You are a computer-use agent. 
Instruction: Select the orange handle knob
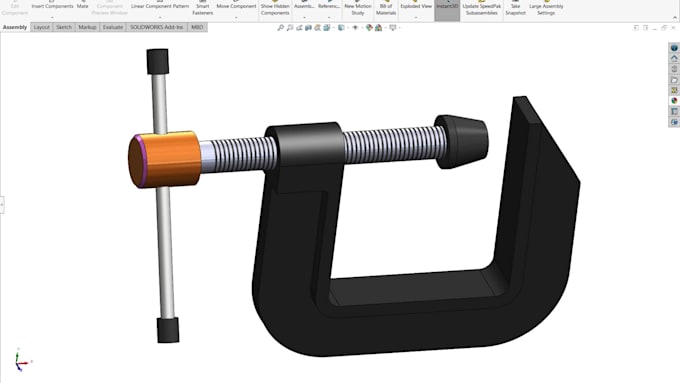click(164, 159)
